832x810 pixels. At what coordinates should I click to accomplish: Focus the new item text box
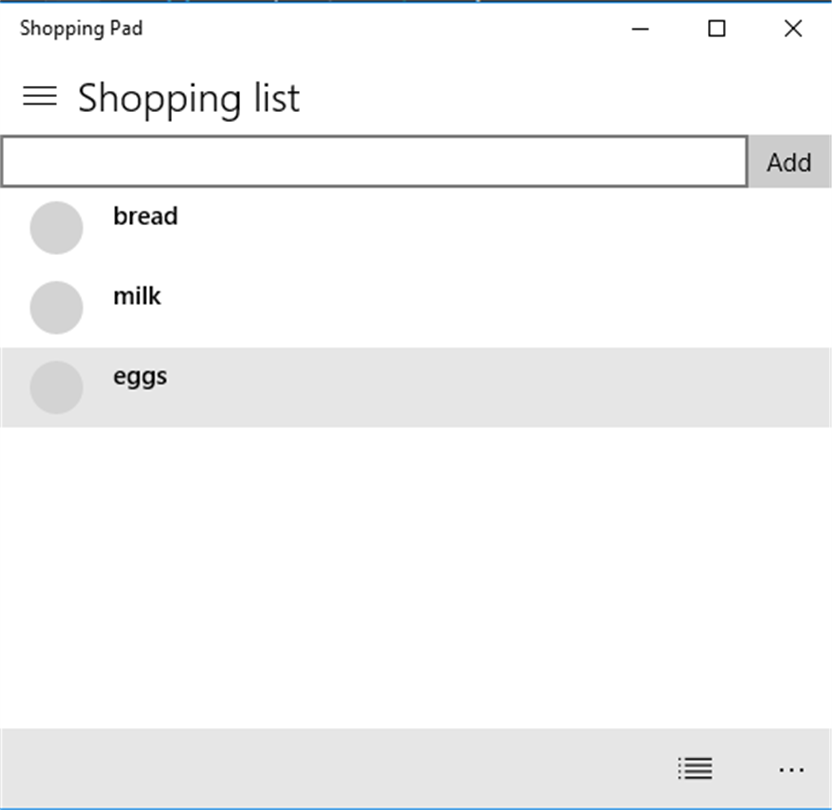[374, 162]
